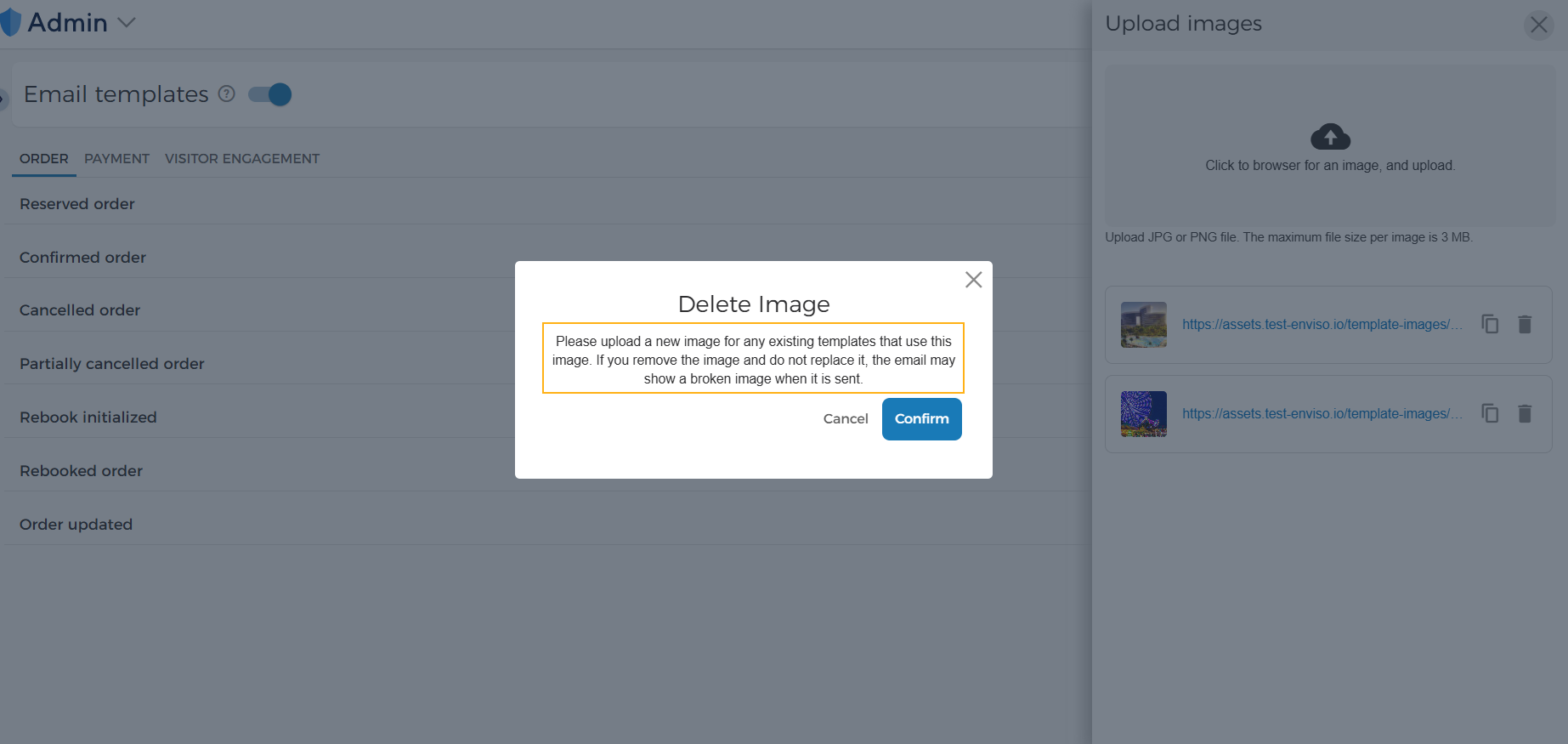This screenshot has height=744, width=1568.
Task: Click the Delete Image dialog title
Action: tap(754, 304)
